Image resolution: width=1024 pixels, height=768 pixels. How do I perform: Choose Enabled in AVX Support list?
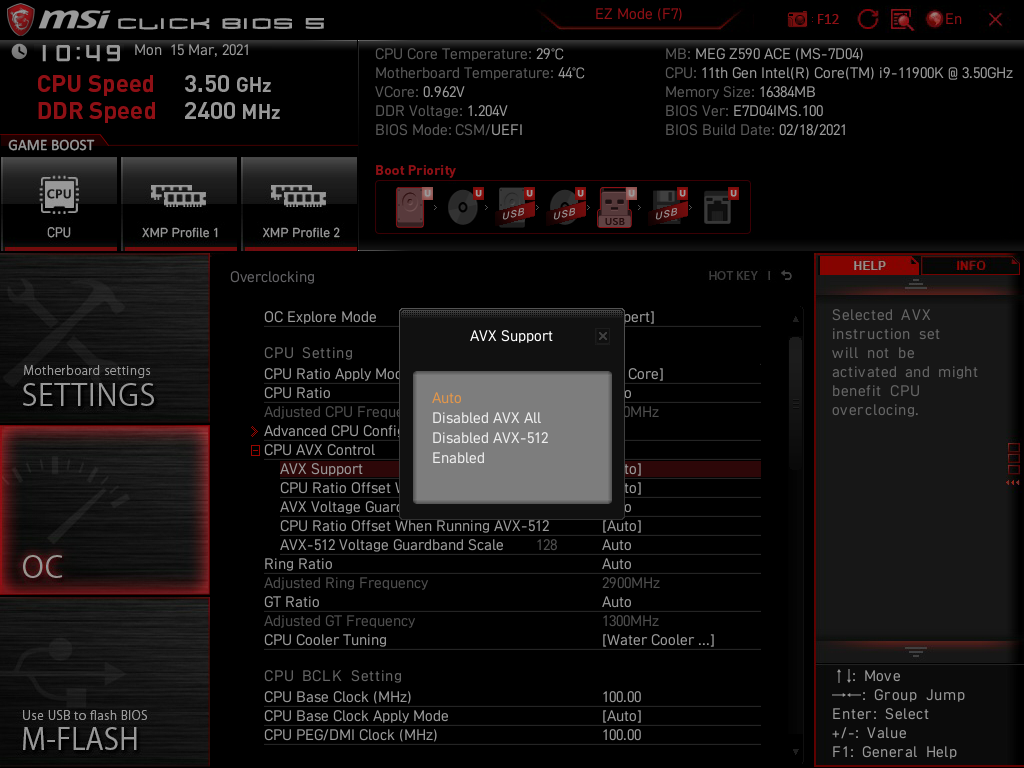(458, 458)
